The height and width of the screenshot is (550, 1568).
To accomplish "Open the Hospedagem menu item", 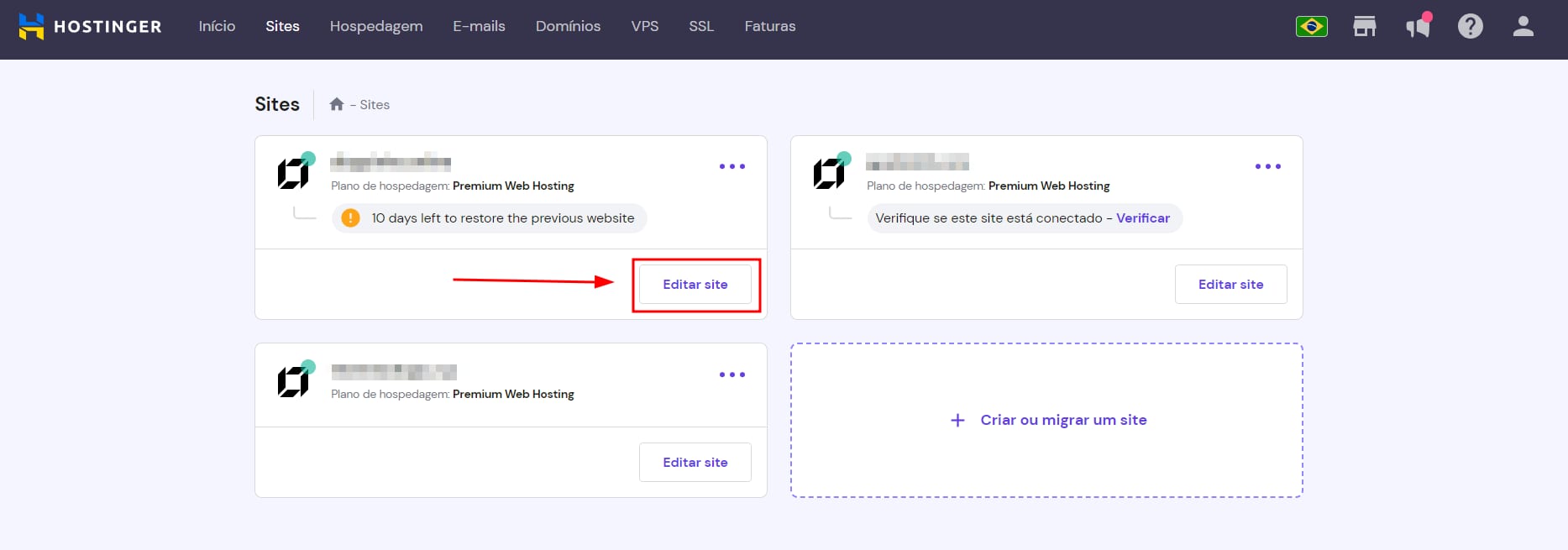I will [x=376, y=27].
